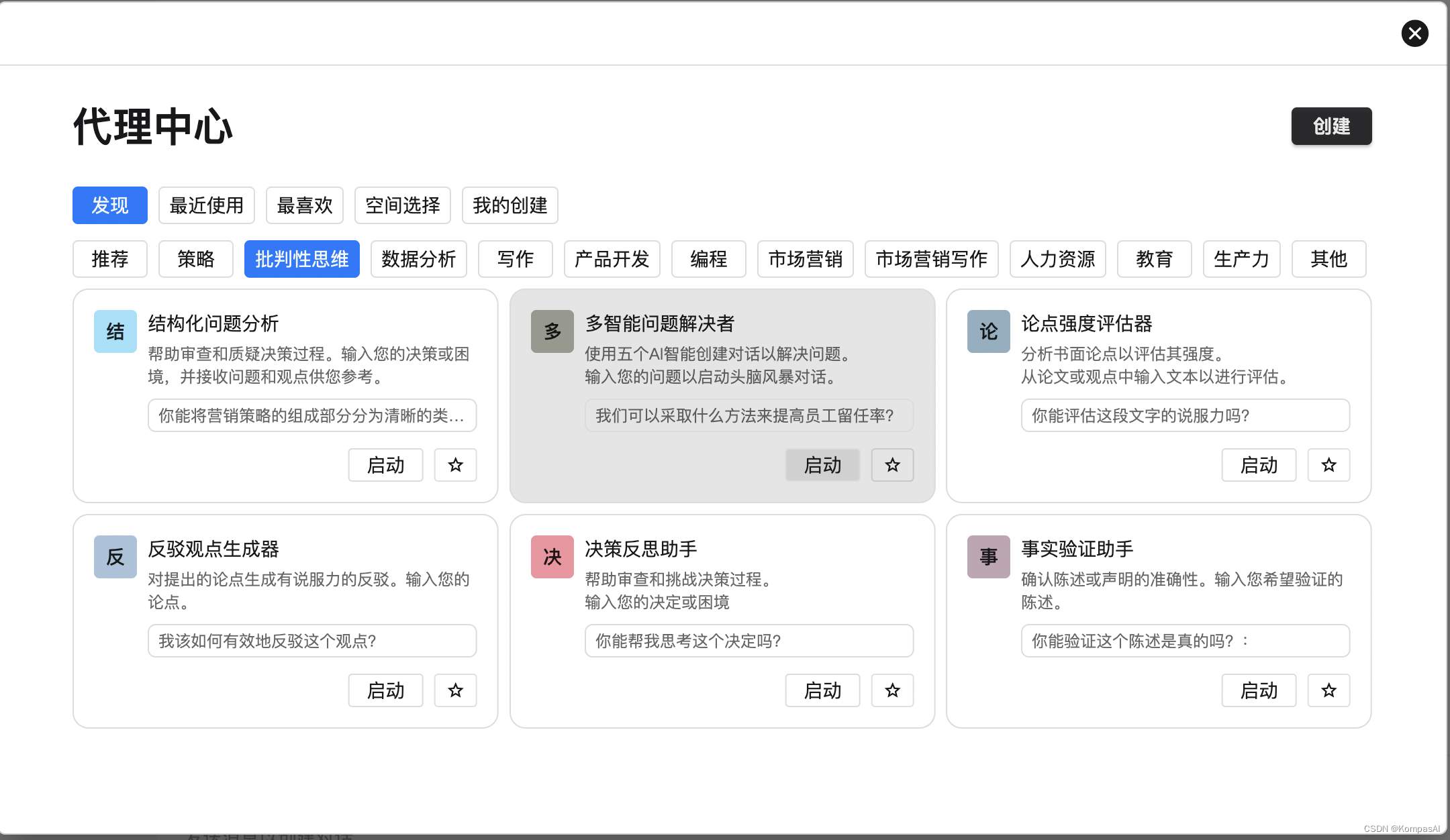Toggle favorite star on 事实验证助手
1450x840 pixels.
pyautogui.click(x=1328, y=690)
